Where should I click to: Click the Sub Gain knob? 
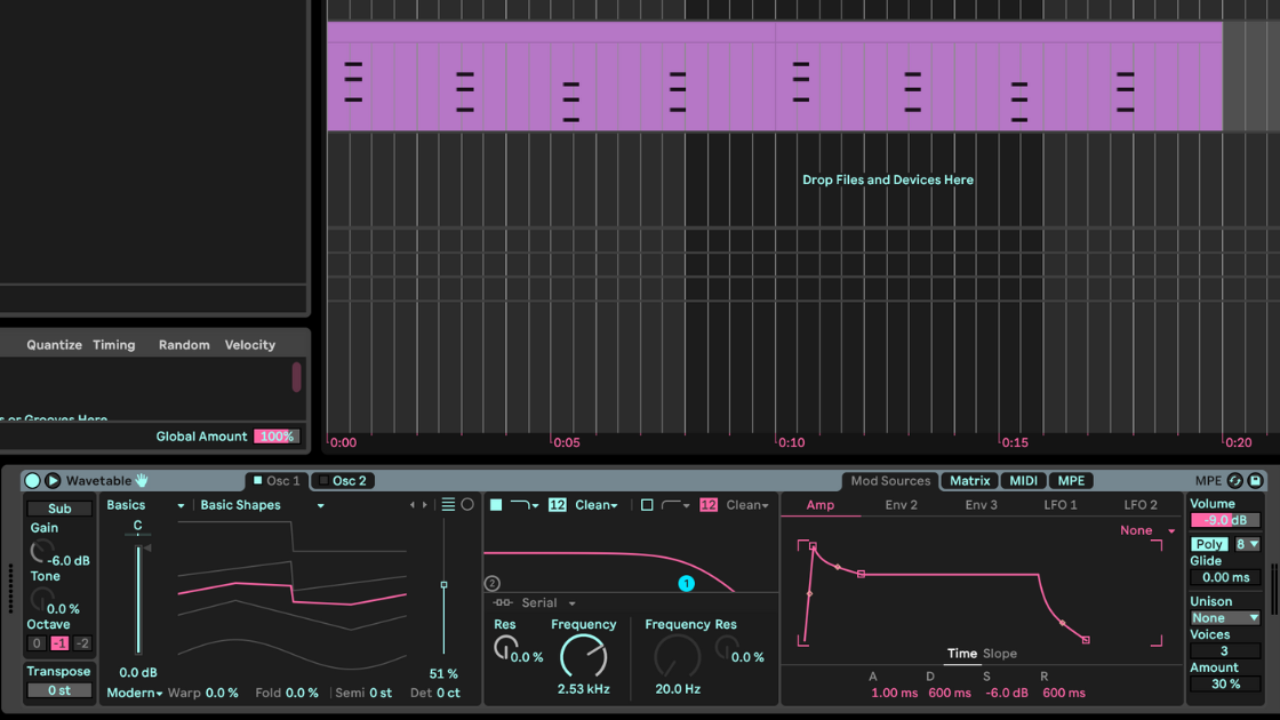[x=42, y=550]
